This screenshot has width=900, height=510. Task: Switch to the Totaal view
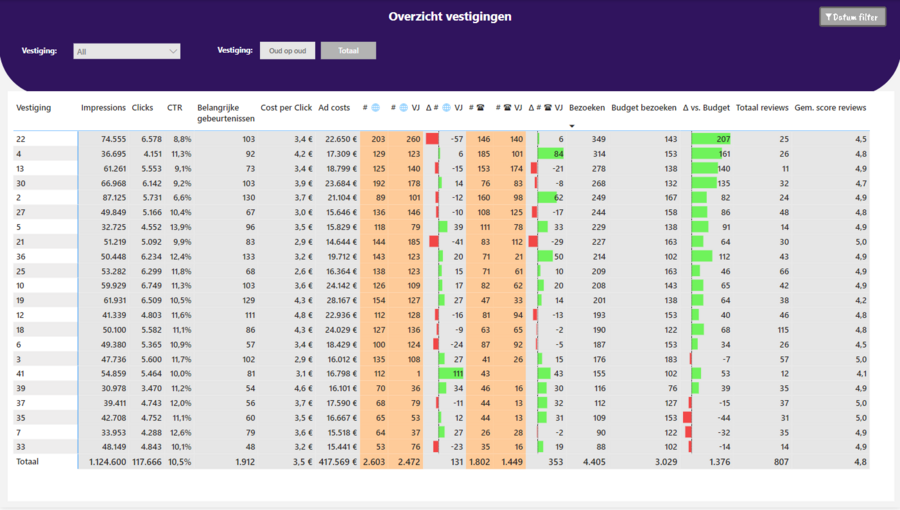tap(348, 51)
